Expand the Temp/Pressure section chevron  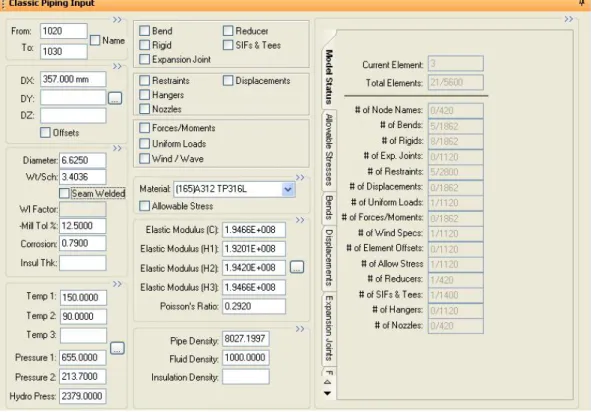(x=117, y=284)
